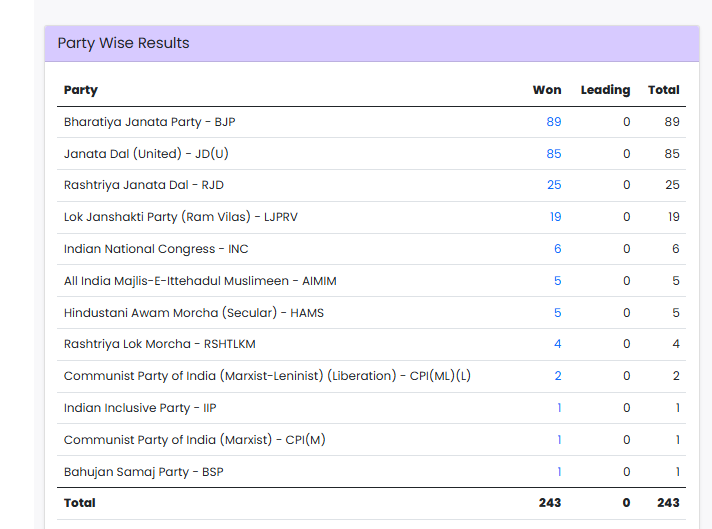
Task: Click the Total row label at bottom
Action: coord(80,503)
